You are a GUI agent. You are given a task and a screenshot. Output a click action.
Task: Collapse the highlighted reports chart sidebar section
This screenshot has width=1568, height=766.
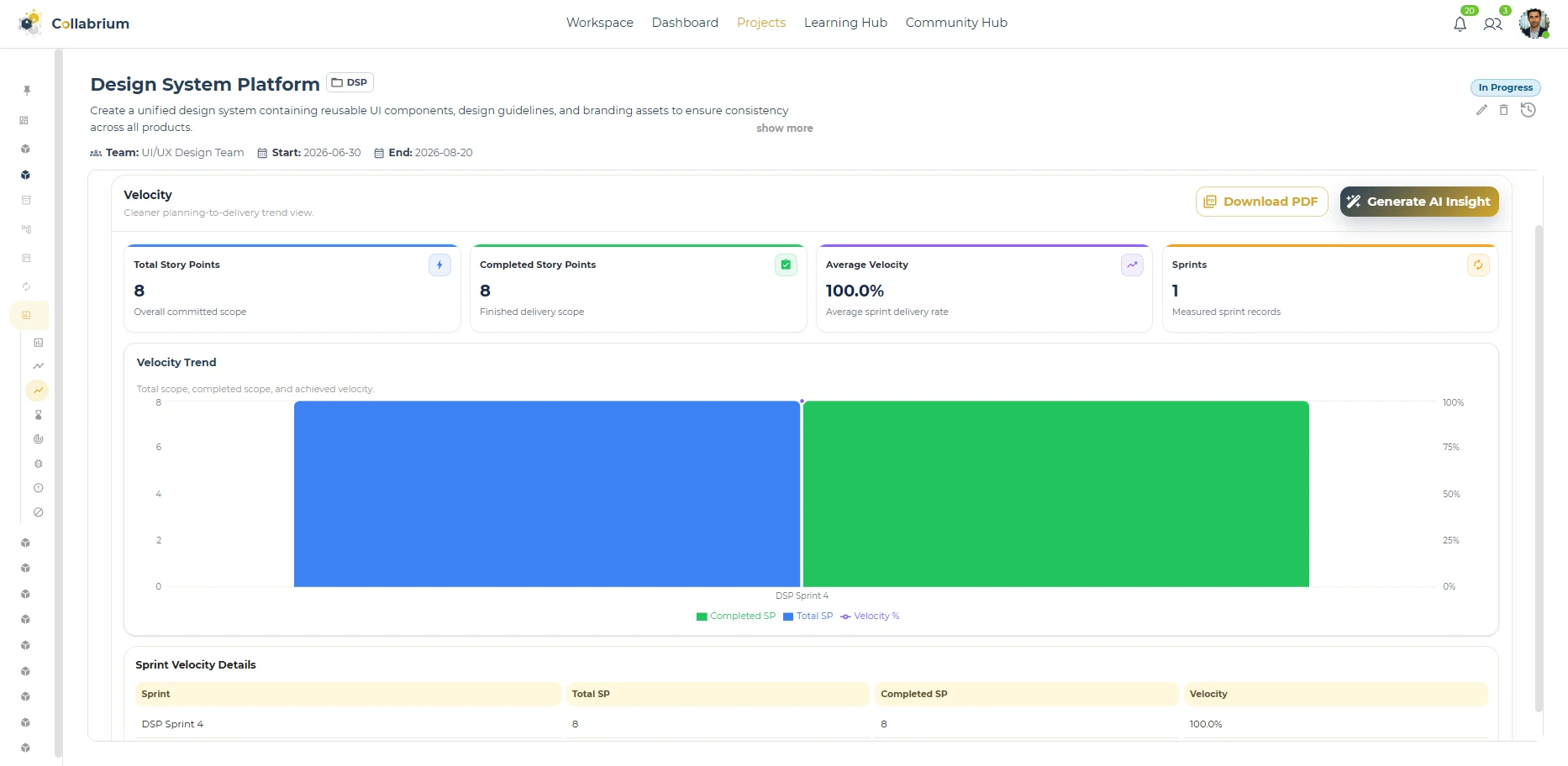[x=28, y=315]
